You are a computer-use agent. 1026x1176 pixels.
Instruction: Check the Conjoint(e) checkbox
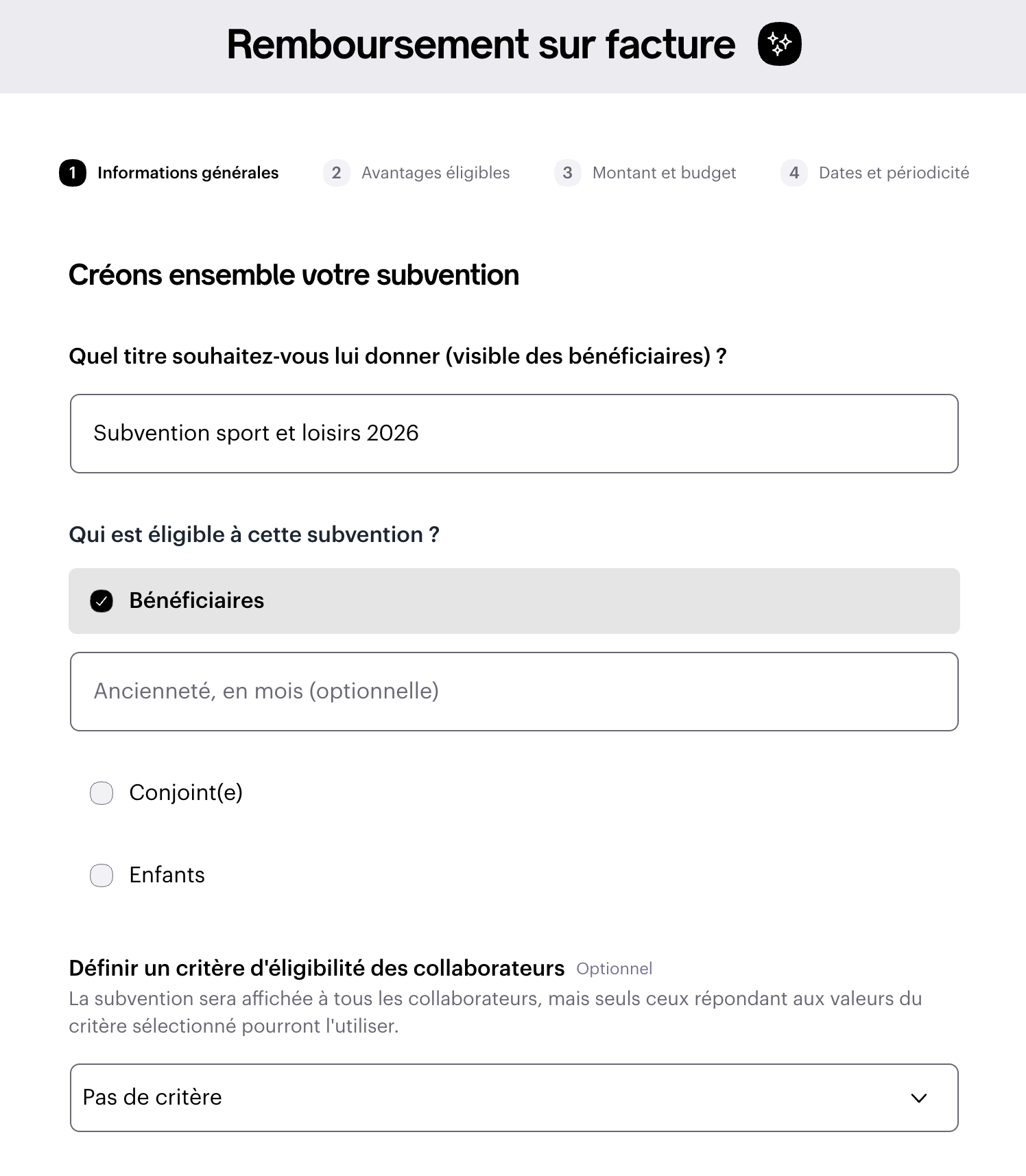[102, 793]
